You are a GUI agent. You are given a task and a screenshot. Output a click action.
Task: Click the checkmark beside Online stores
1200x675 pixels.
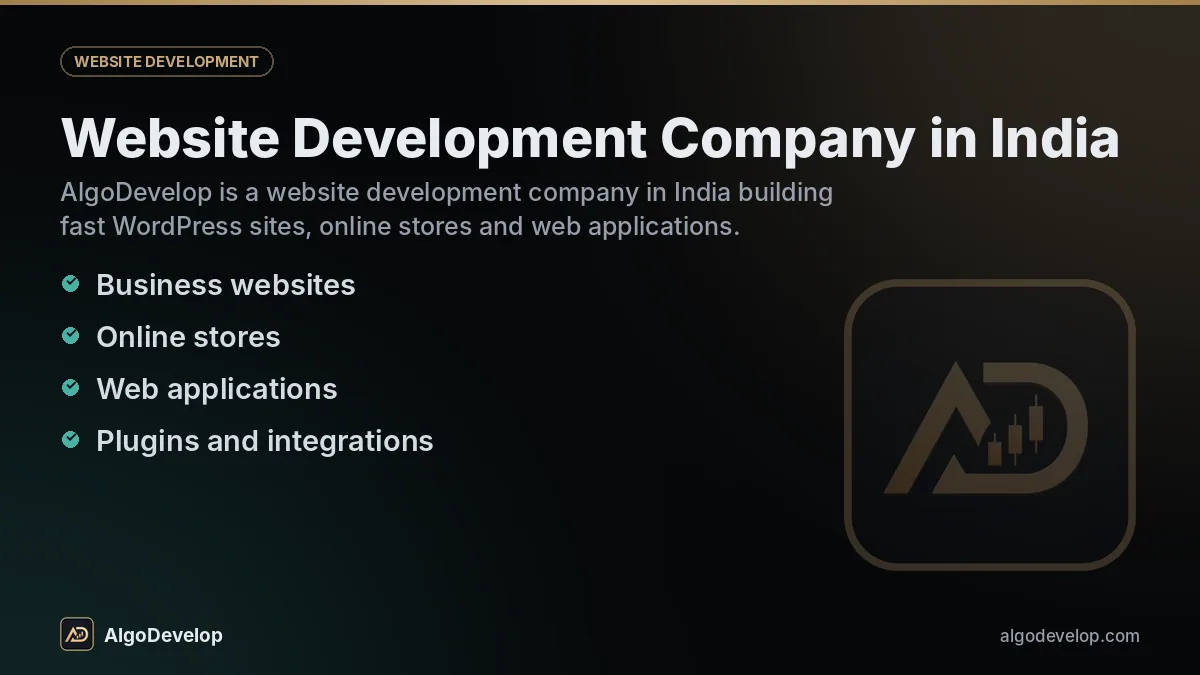click(x=70, y=336)
